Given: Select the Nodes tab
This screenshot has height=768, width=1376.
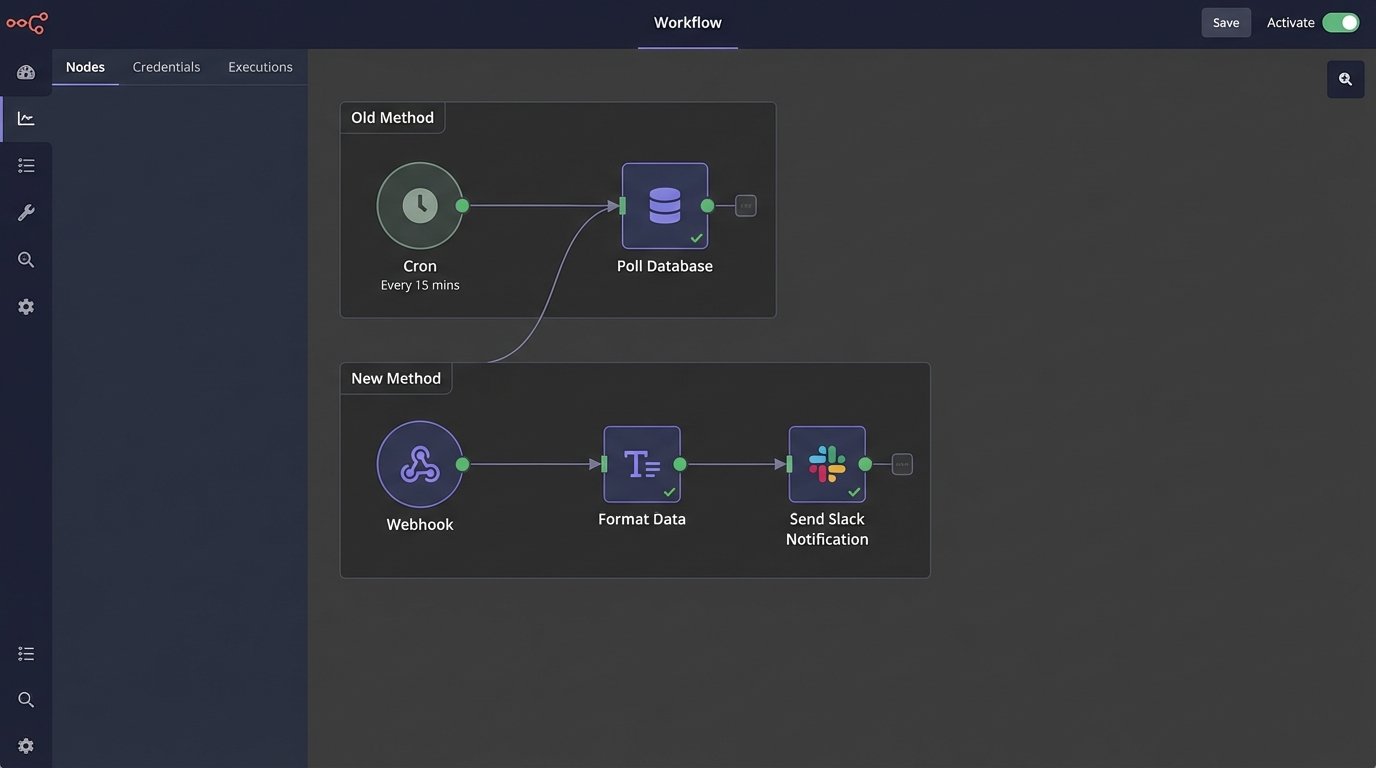Looking at the screenshot, I should tap(85, 67).
